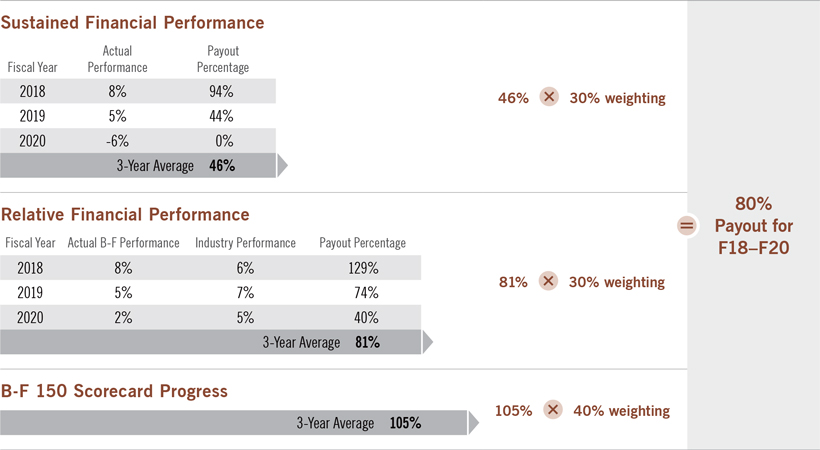Select the Relative Financial Performance heading
Image resolution: width=820 pixels, height=450 pixels.
tap(125, 214)
